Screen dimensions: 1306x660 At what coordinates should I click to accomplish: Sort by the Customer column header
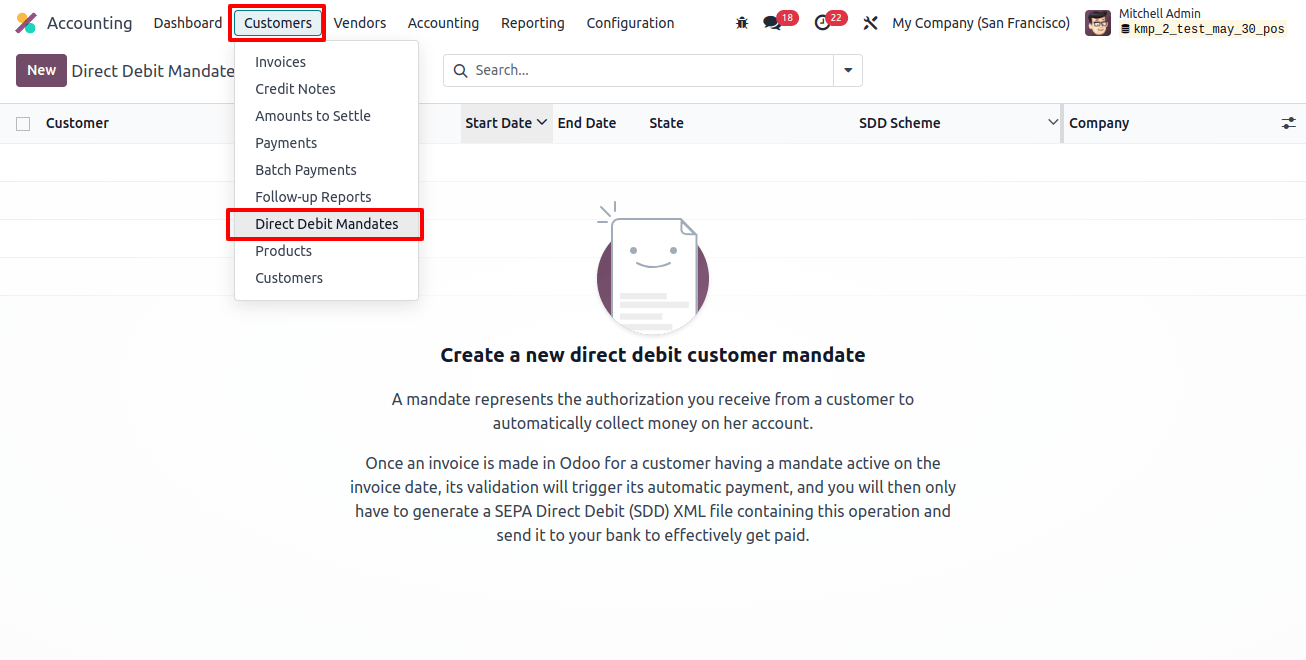click(77, 123)
